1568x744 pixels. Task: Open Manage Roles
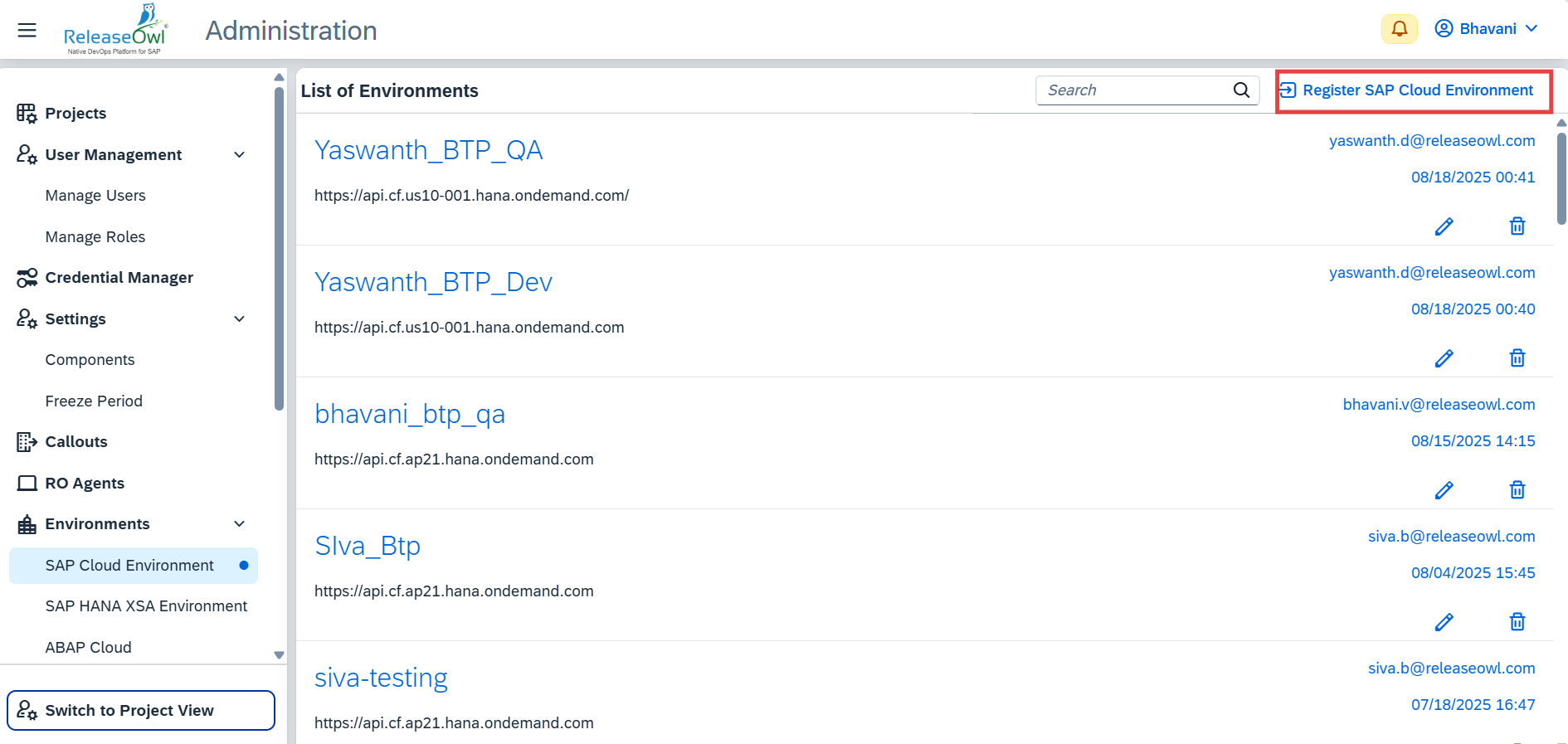tap(95, 237)
